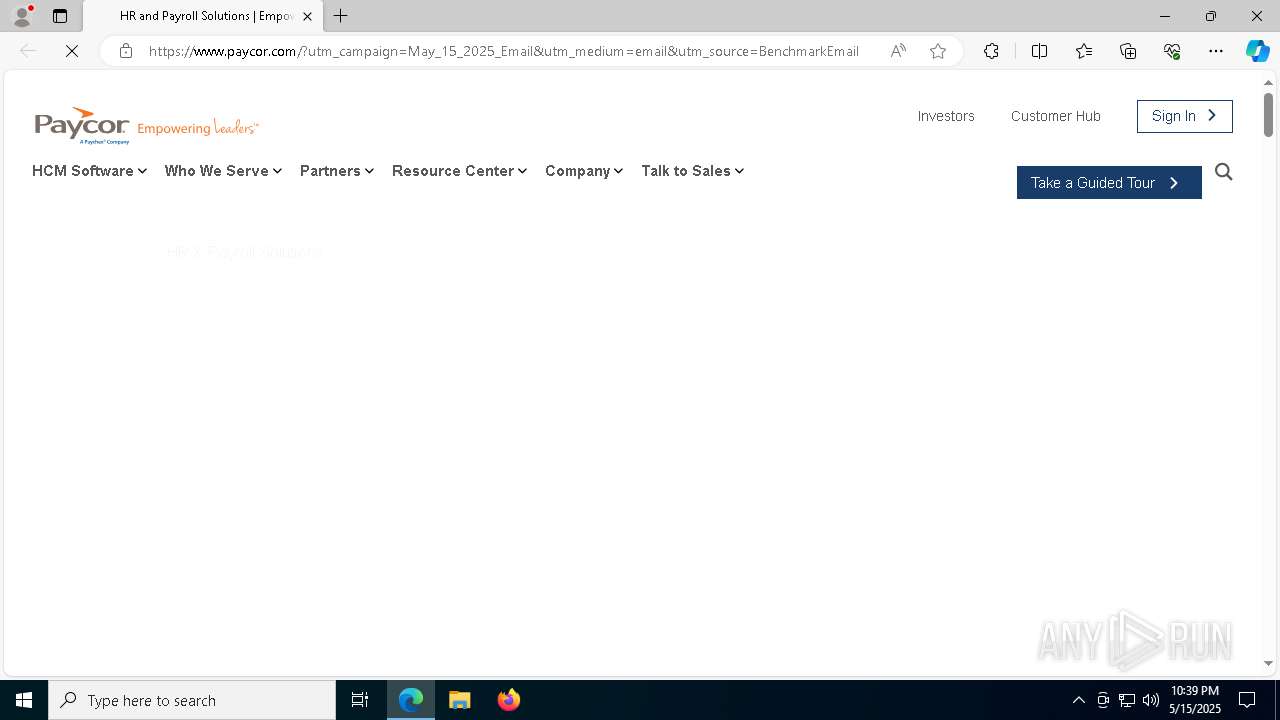Open the volume control
This screenshot has width=1280, height=720.
[x=1151, y=700]
